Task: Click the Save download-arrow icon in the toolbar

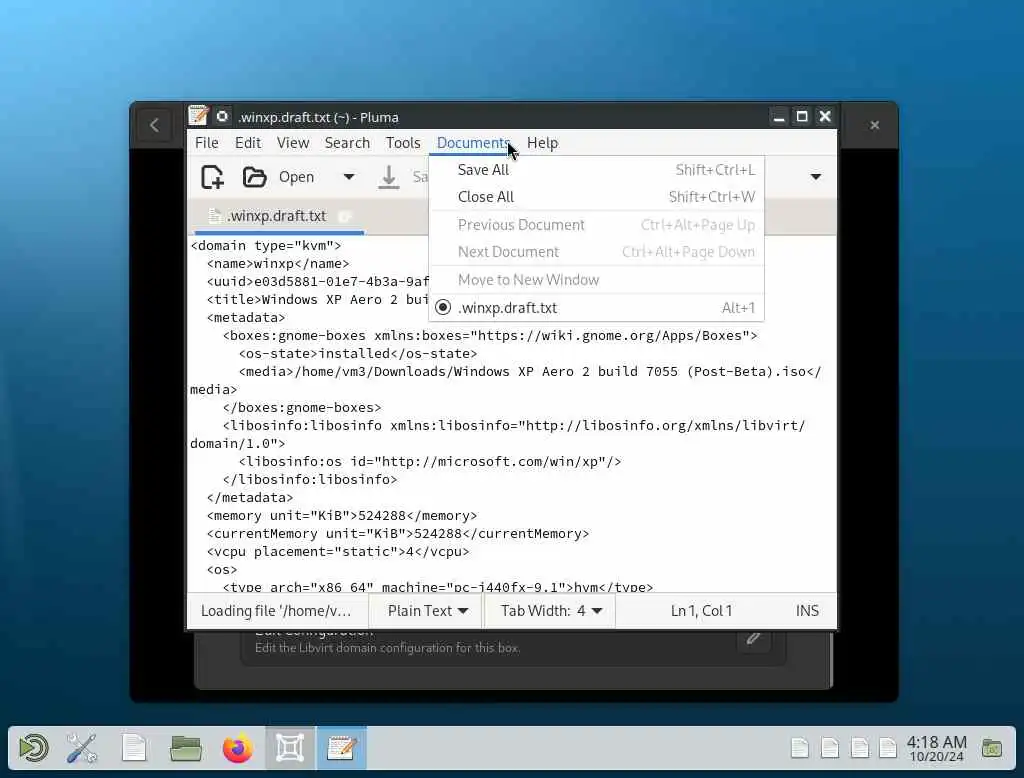Action: pyautogui.click(x=389, y=177)
